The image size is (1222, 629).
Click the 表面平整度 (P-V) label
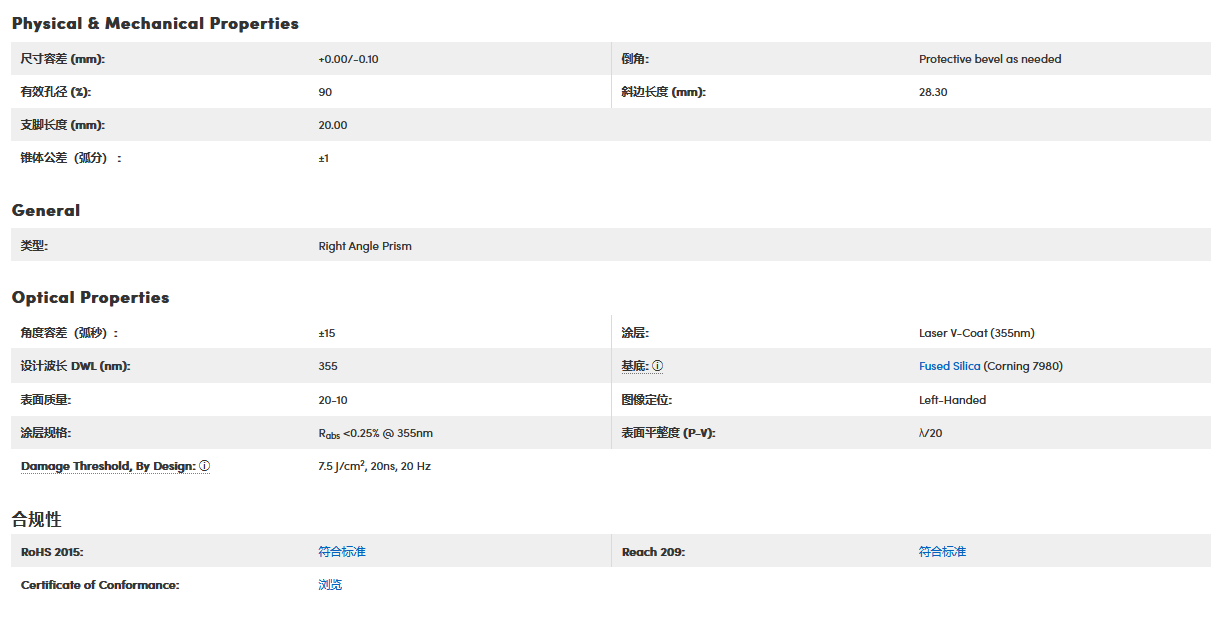tap(668, 433)
